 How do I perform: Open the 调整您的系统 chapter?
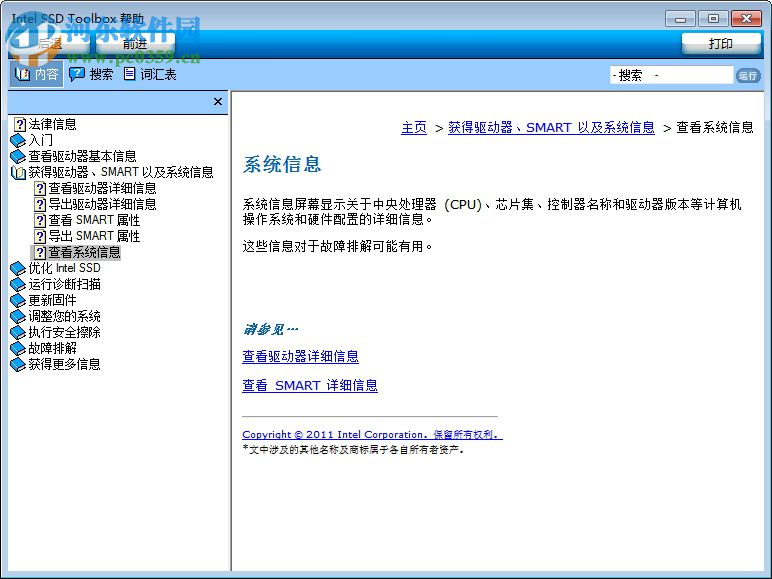pos(64,317)
